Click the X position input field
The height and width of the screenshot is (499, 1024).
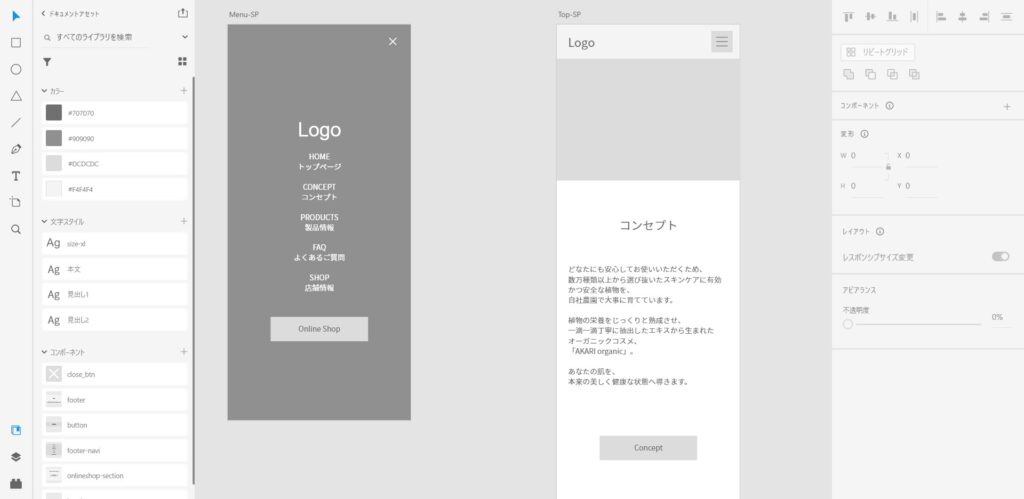click(921, 156)
